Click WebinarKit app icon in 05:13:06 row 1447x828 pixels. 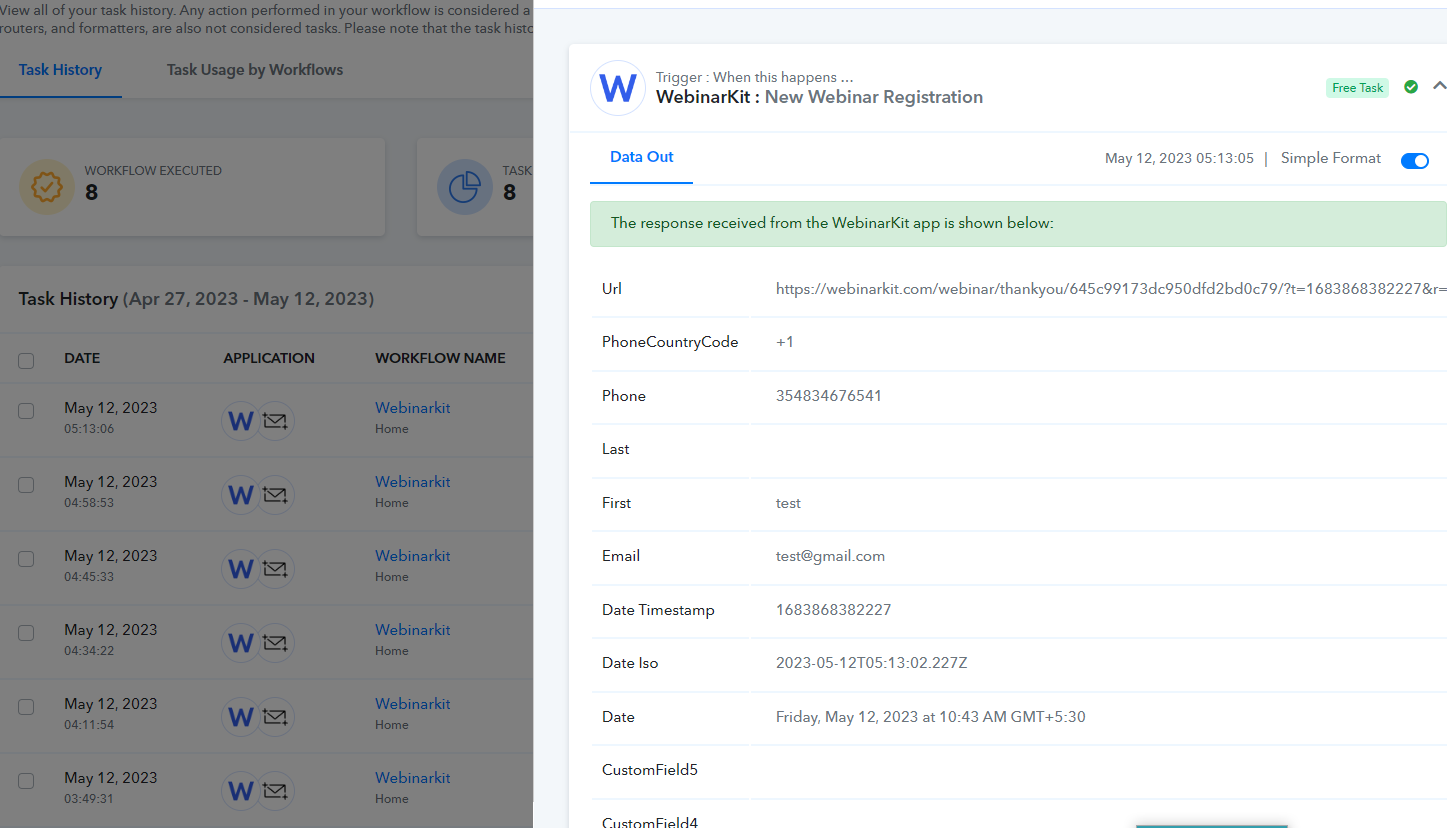click(x=240, y=421)
